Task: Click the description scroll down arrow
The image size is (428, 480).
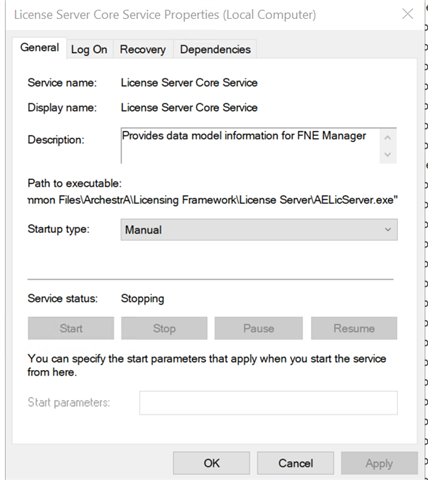Action: tap(388, 154)
